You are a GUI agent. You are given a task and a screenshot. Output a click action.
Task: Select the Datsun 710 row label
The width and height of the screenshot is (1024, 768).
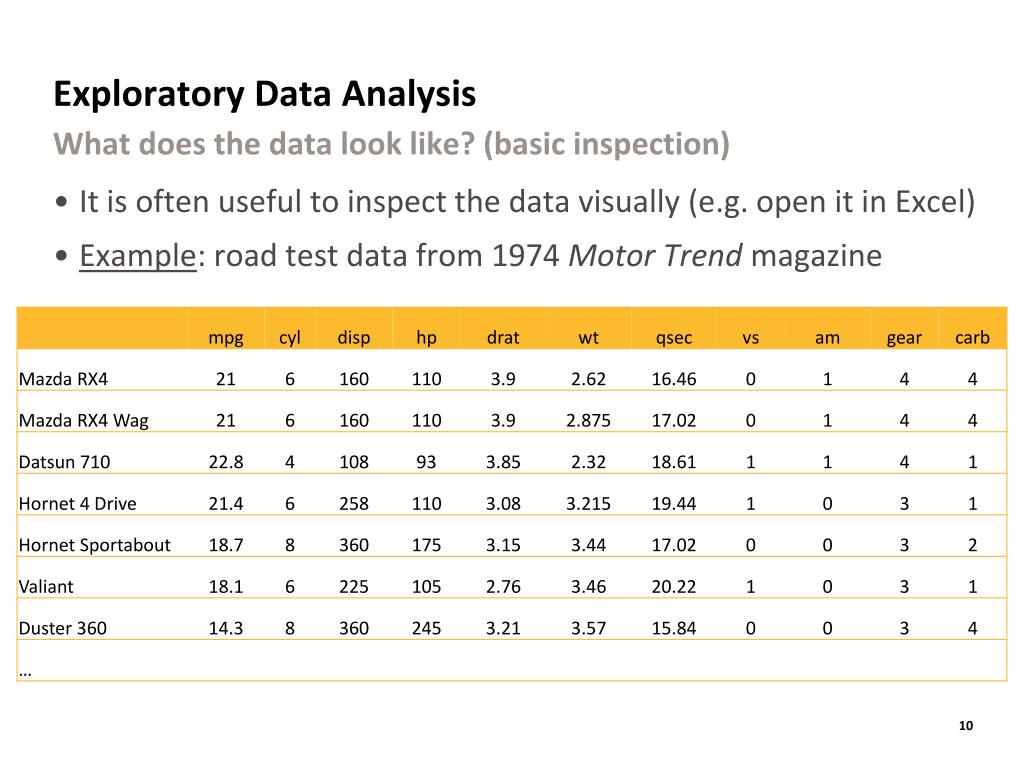coord(65,462)
